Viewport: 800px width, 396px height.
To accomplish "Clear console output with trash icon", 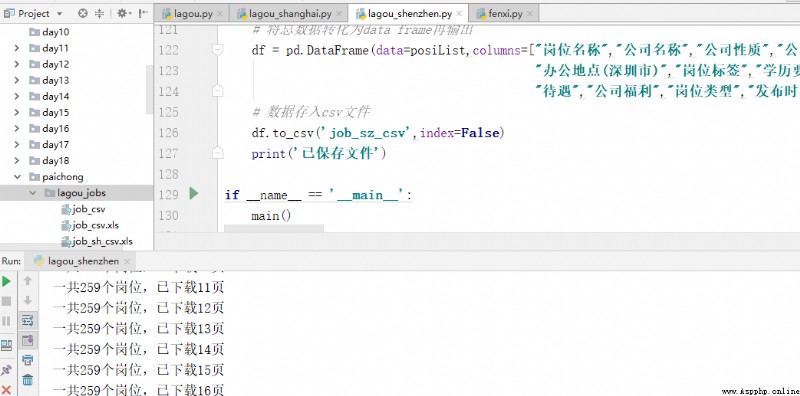I will [x=28, y=380].
